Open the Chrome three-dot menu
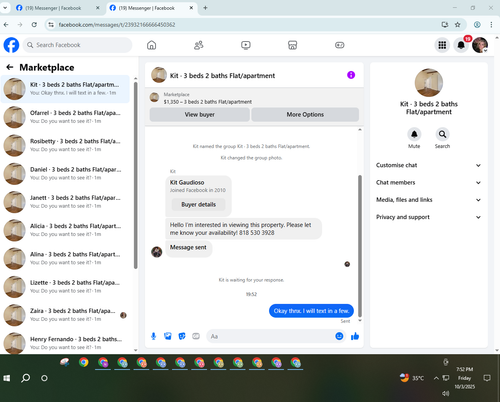 point(491,25)
